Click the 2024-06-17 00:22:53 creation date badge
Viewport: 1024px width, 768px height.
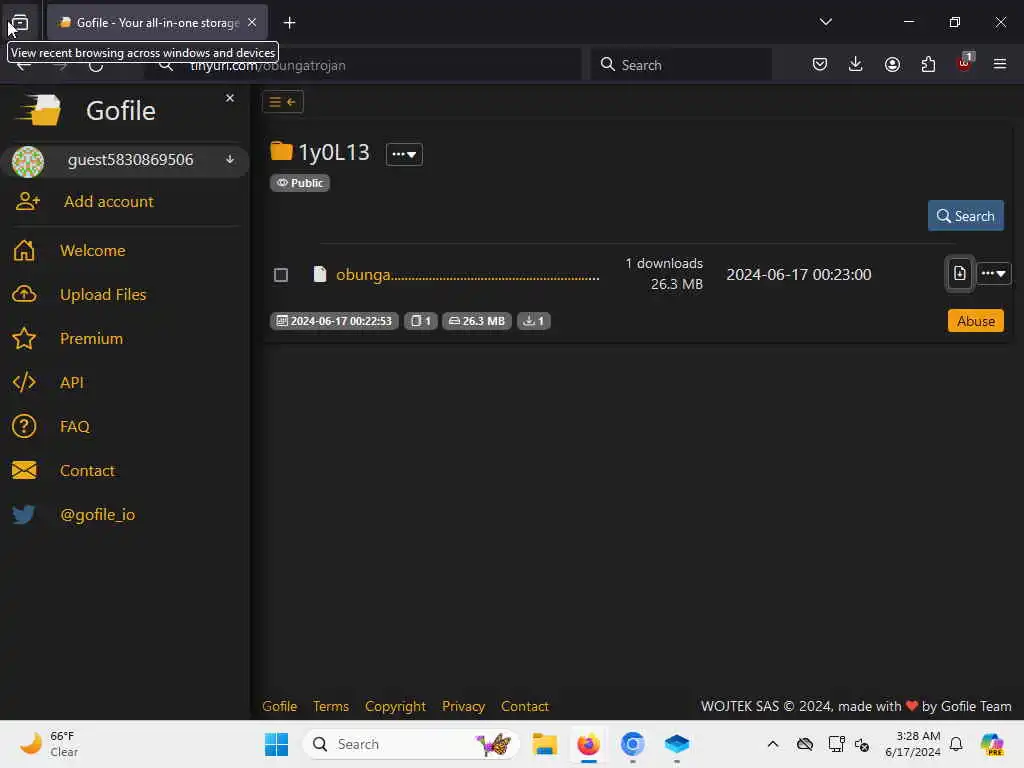[334, 321]
